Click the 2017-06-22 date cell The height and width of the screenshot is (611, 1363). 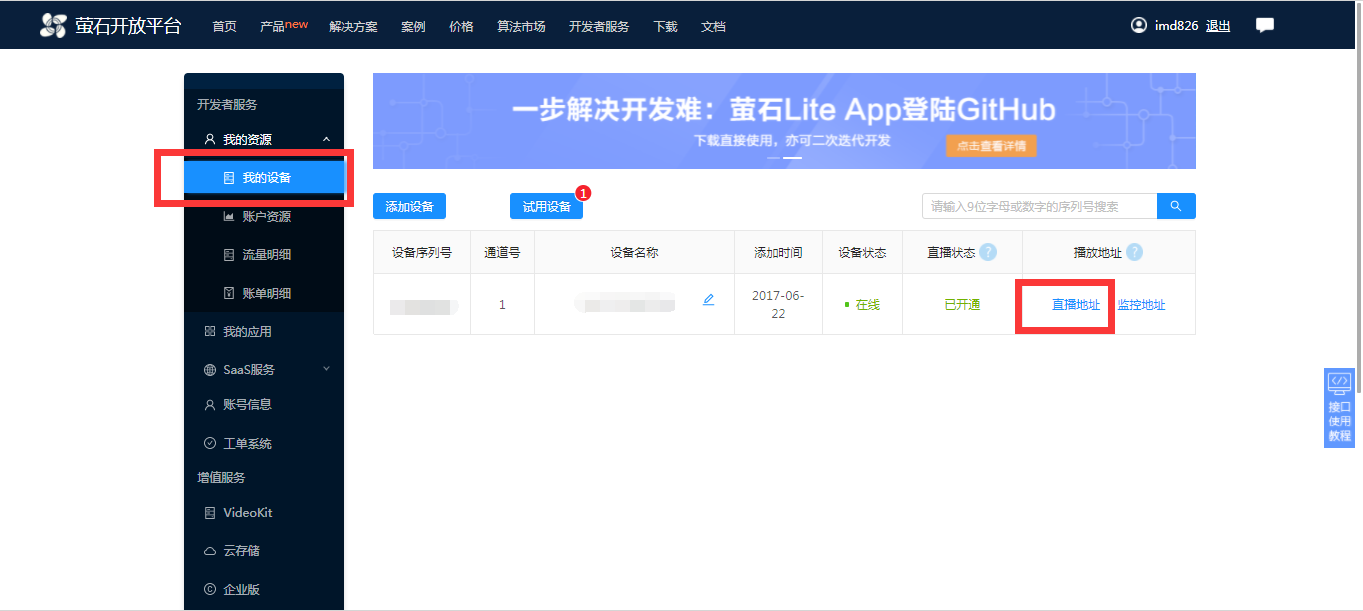778,305
